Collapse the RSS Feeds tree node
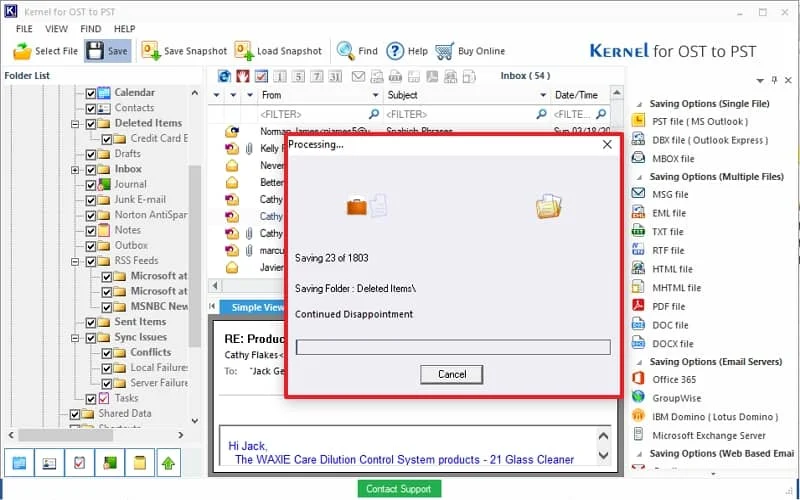This screenshot has width=800, height=500. click(x=75, y=262)
